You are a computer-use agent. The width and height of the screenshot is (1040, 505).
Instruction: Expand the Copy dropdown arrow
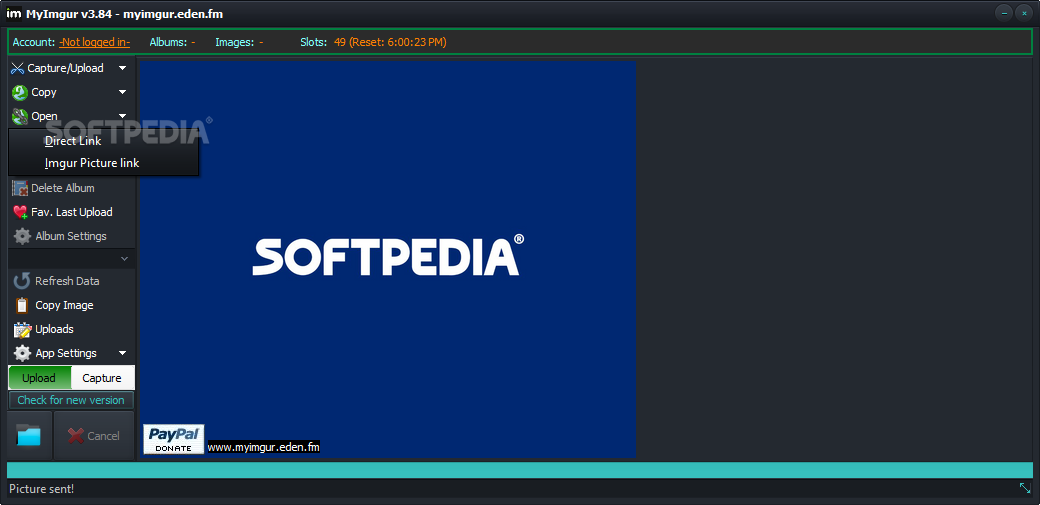coord(122,92)
